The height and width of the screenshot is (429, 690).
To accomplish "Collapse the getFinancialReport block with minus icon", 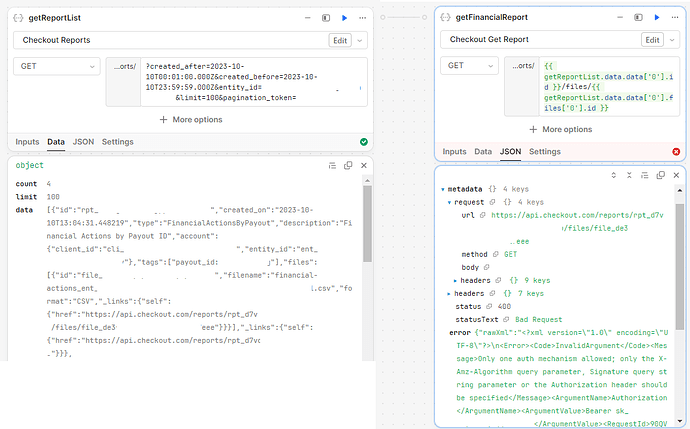I will [620, 17].
